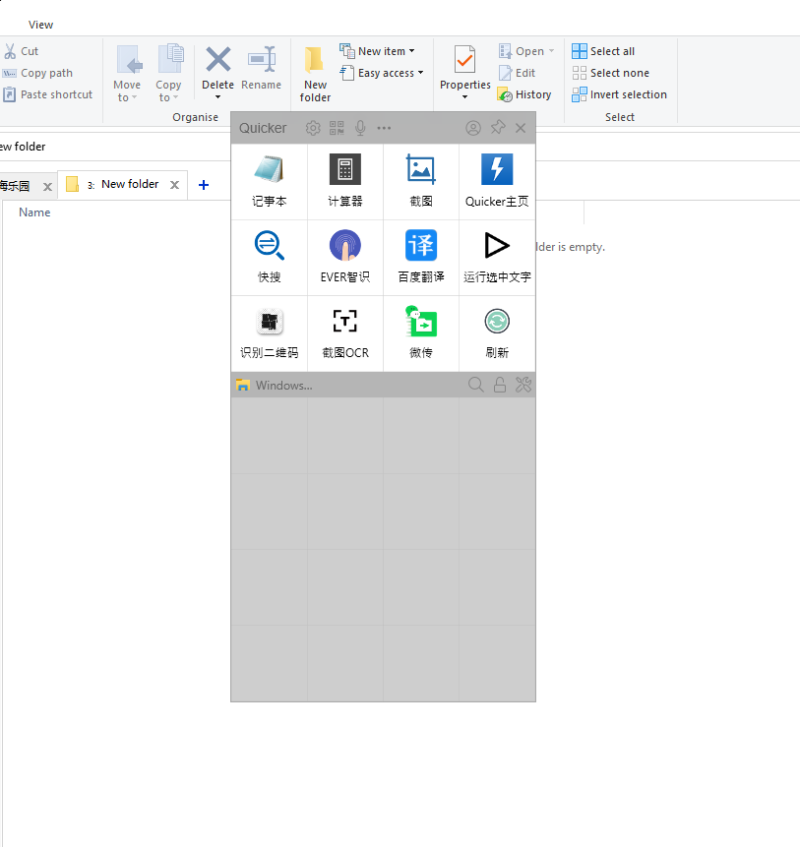The image size is (800, 847).
Task: Switch to the View ribbon tab
Action: 41,25
